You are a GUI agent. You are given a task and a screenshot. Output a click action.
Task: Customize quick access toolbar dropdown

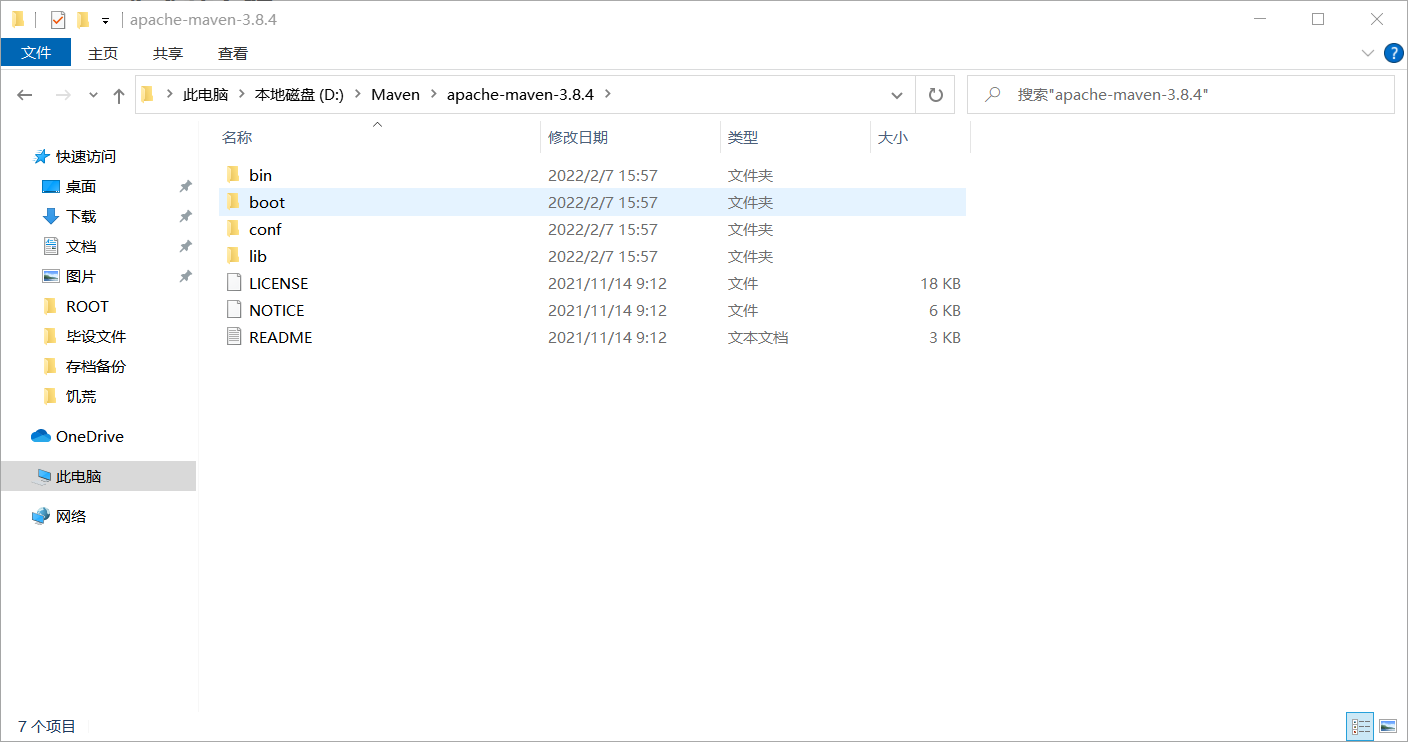pos(105,20)
